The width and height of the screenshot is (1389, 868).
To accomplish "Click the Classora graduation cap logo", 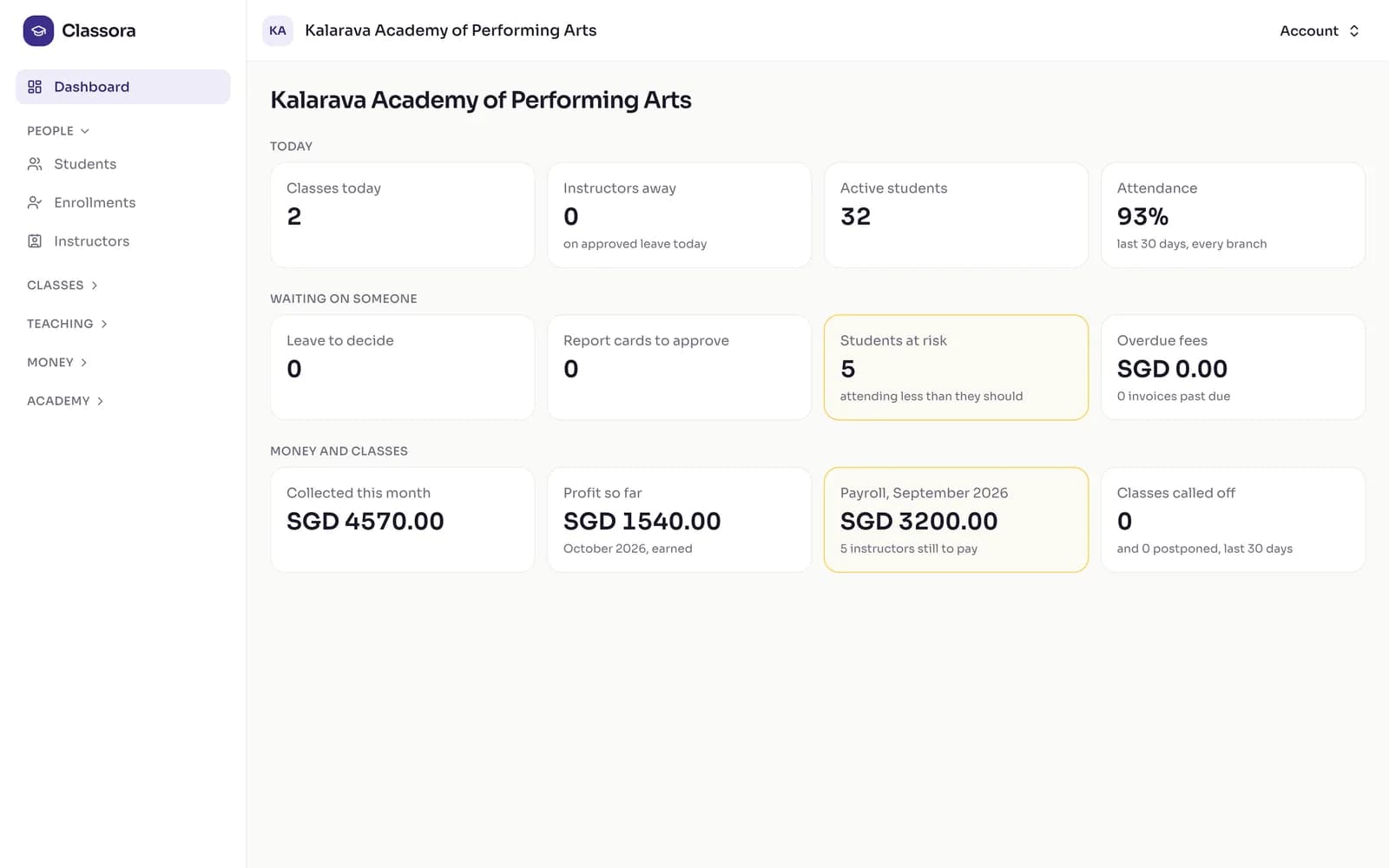I will (x=38, y=30).
